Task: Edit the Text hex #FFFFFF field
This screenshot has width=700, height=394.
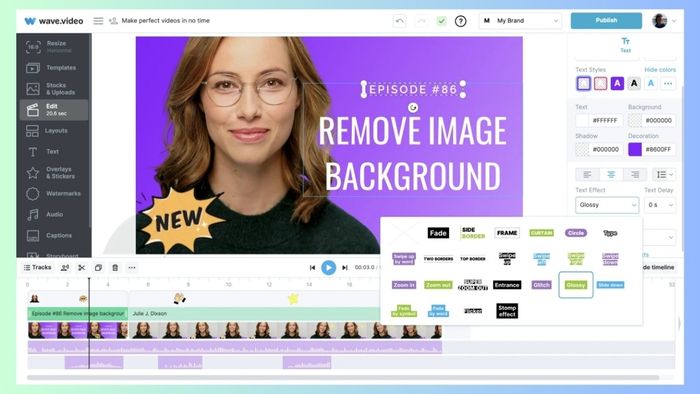Action: 606,120
